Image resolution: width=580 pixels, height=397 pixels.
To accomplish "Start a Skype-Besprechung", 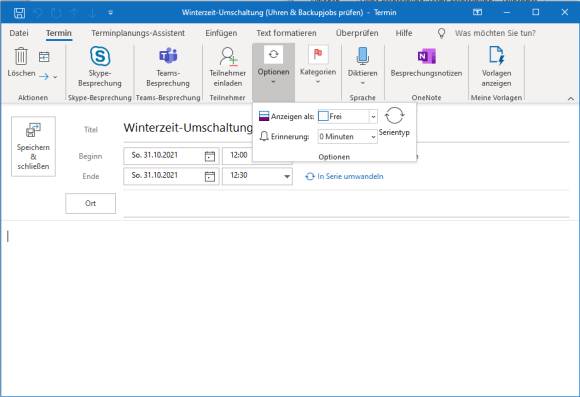I will click(100, 67).
